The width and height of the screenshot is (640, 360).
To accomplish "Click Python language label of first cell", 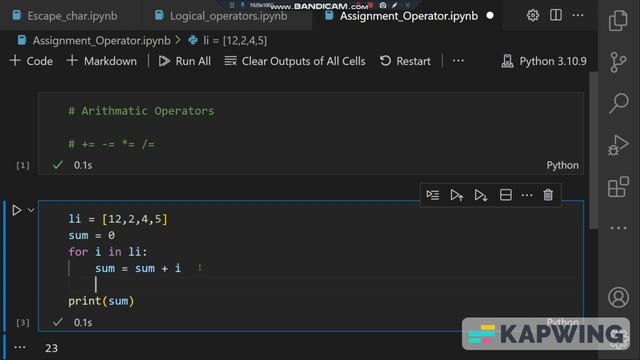I will pos(562,165).
